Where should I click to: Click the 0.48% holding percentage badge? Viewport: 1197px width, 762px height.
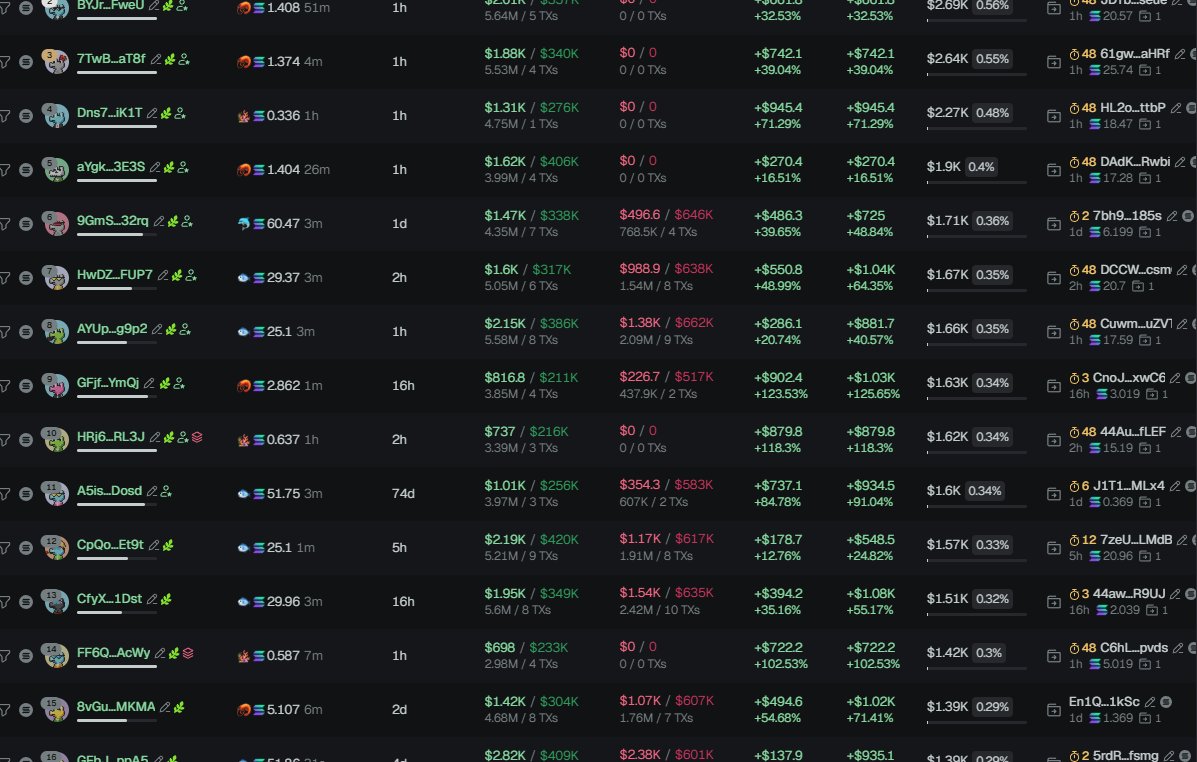(992, 113)
